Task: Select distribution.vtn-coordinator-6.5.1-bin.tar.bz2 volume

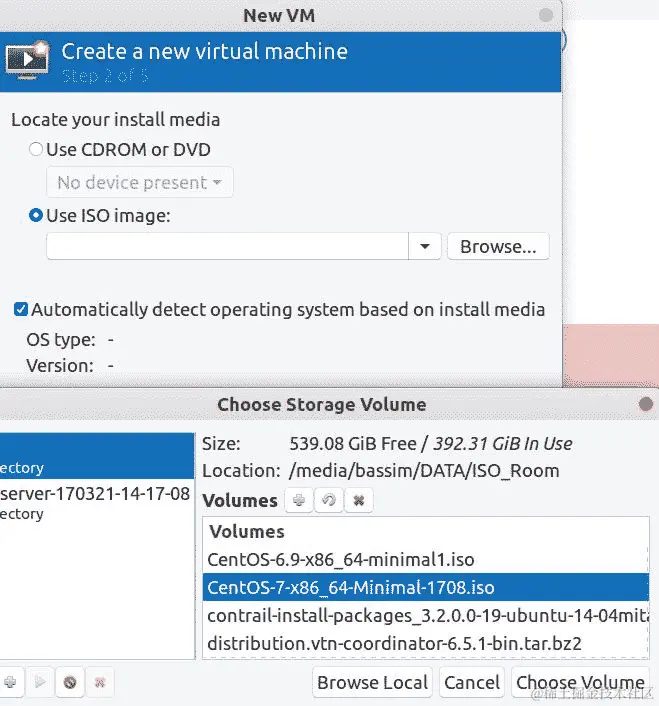Action: tap(426, 643)
